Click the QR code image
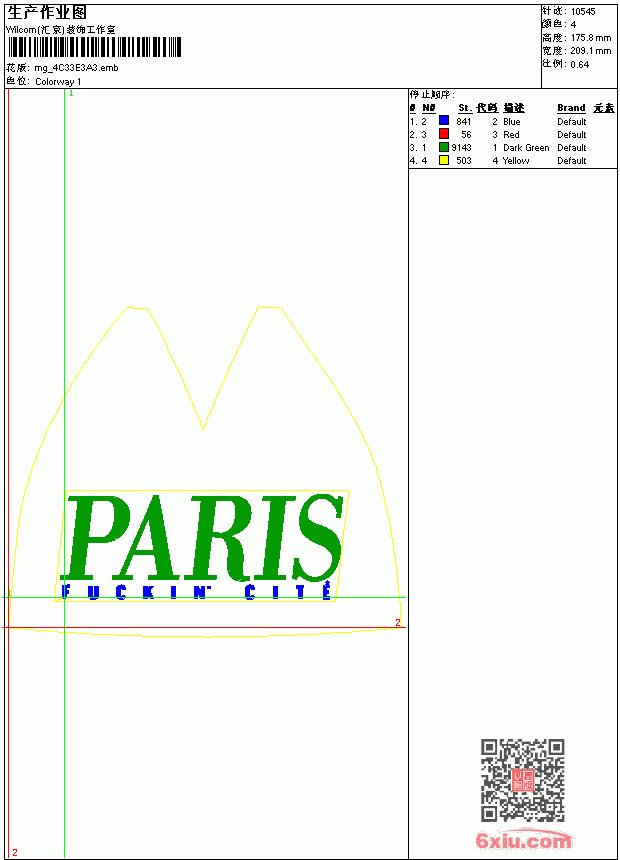The image size is (620, 860). [522, 779]
